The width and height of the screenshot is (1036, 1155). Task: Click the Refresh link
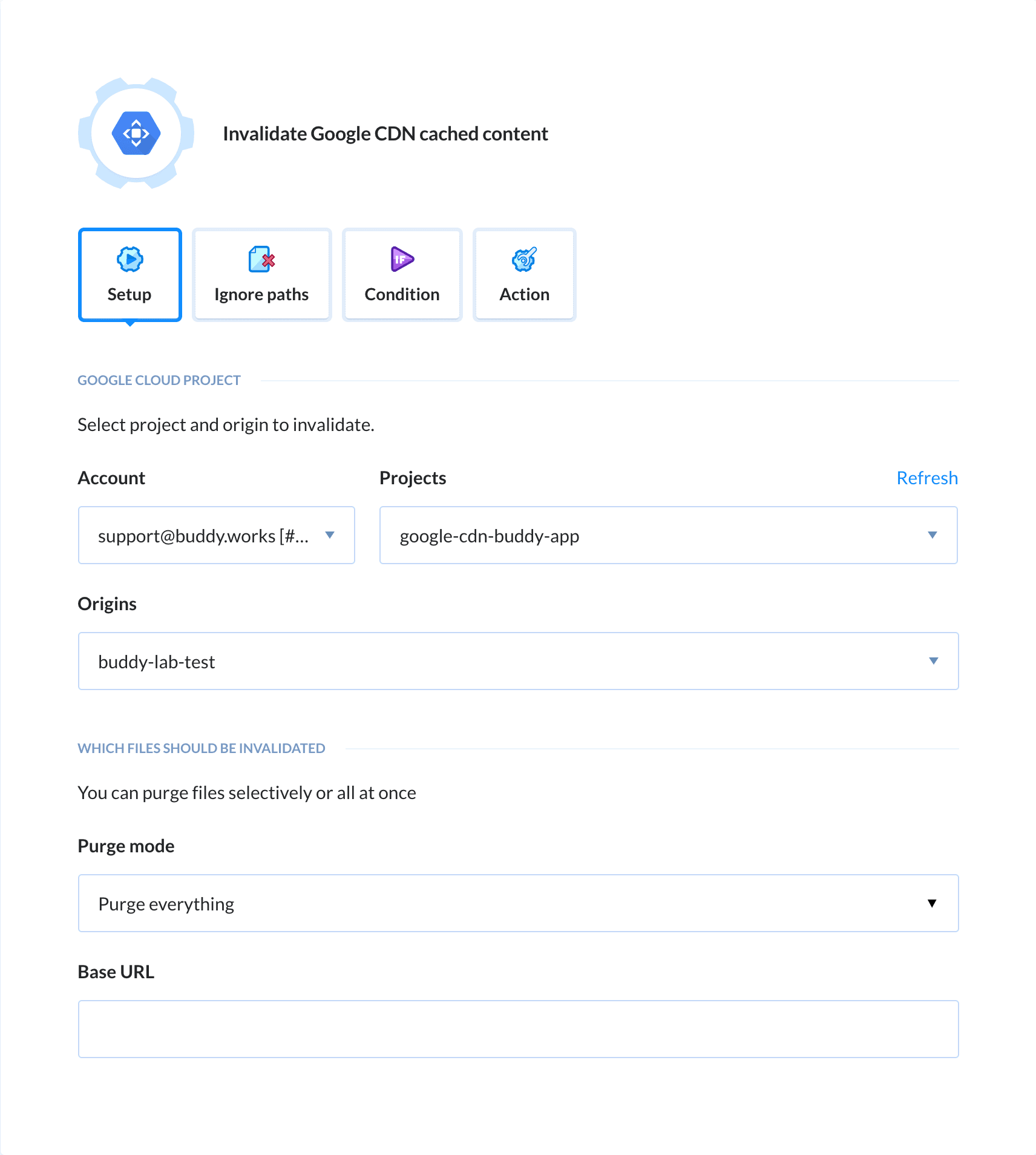(926, 478)
